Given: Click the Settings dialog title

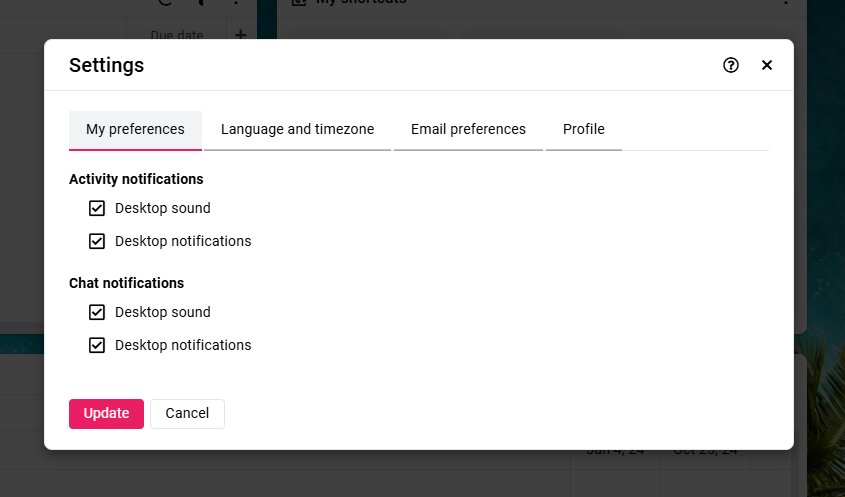Looking at the screenshot, I should [107, 65].
